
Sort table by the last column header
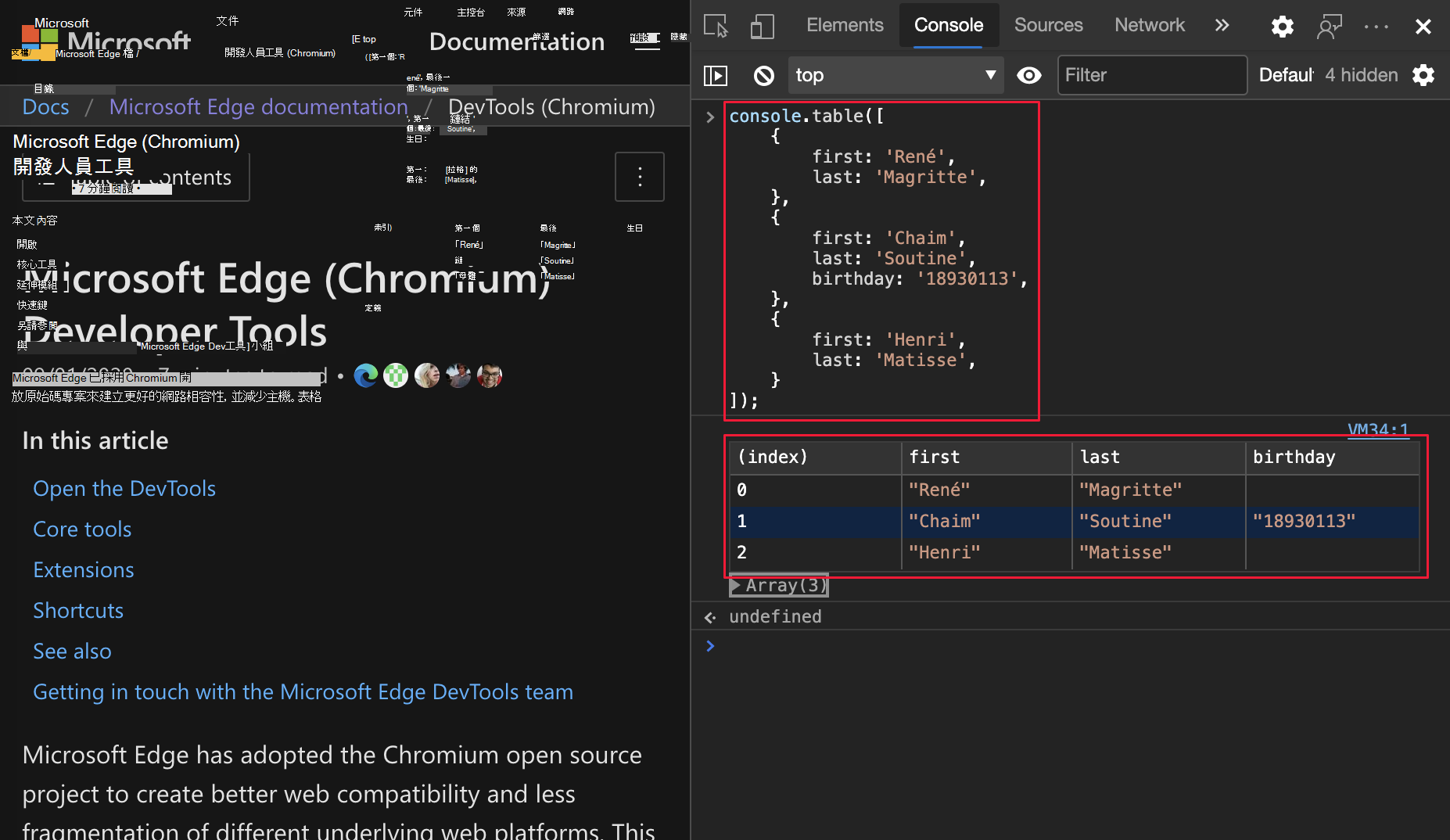[x=1158, y=457]
